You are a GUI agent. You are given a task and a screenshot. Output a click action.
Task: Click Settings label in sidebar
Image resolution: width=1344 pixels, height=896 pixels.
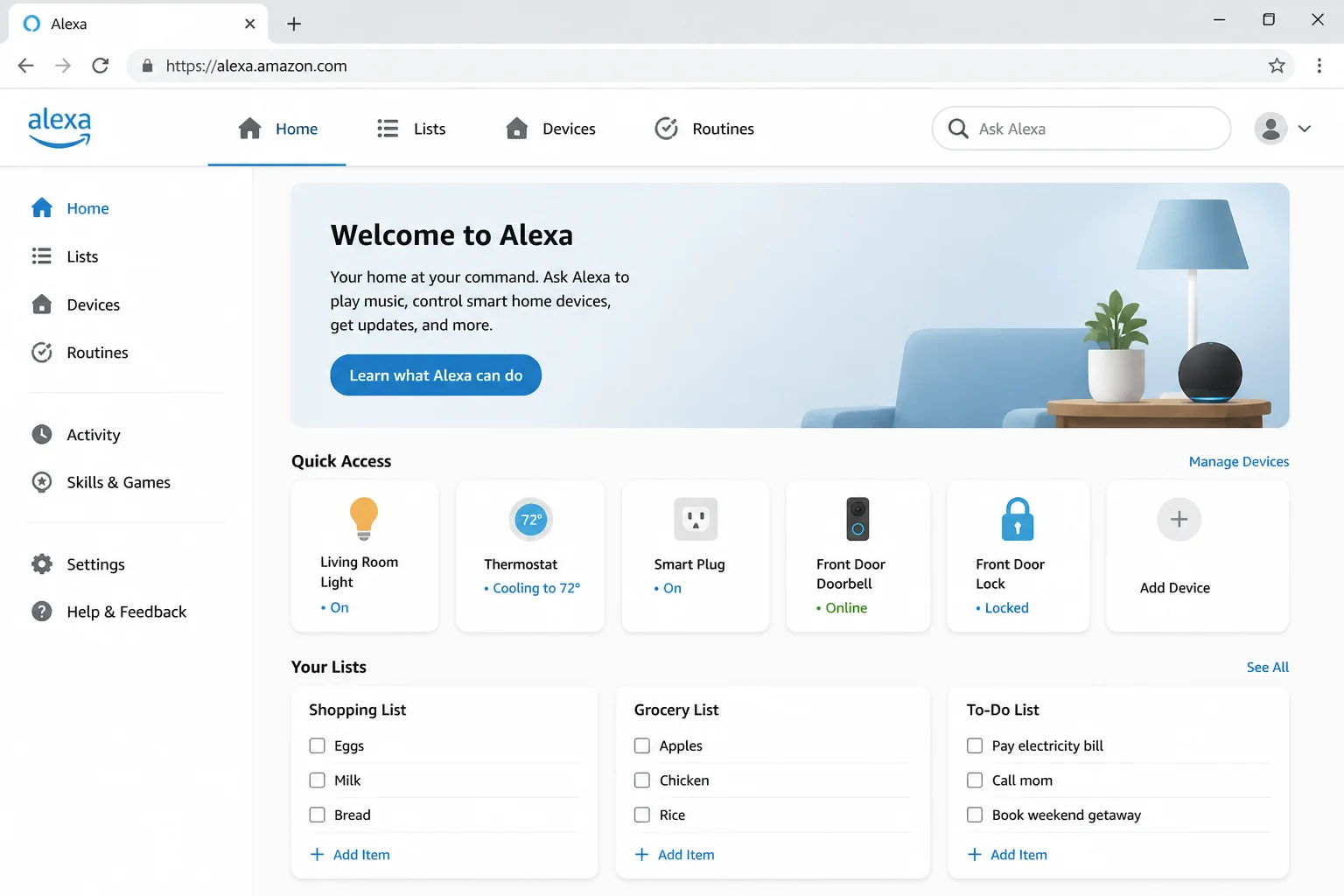(x=96, y=564)
